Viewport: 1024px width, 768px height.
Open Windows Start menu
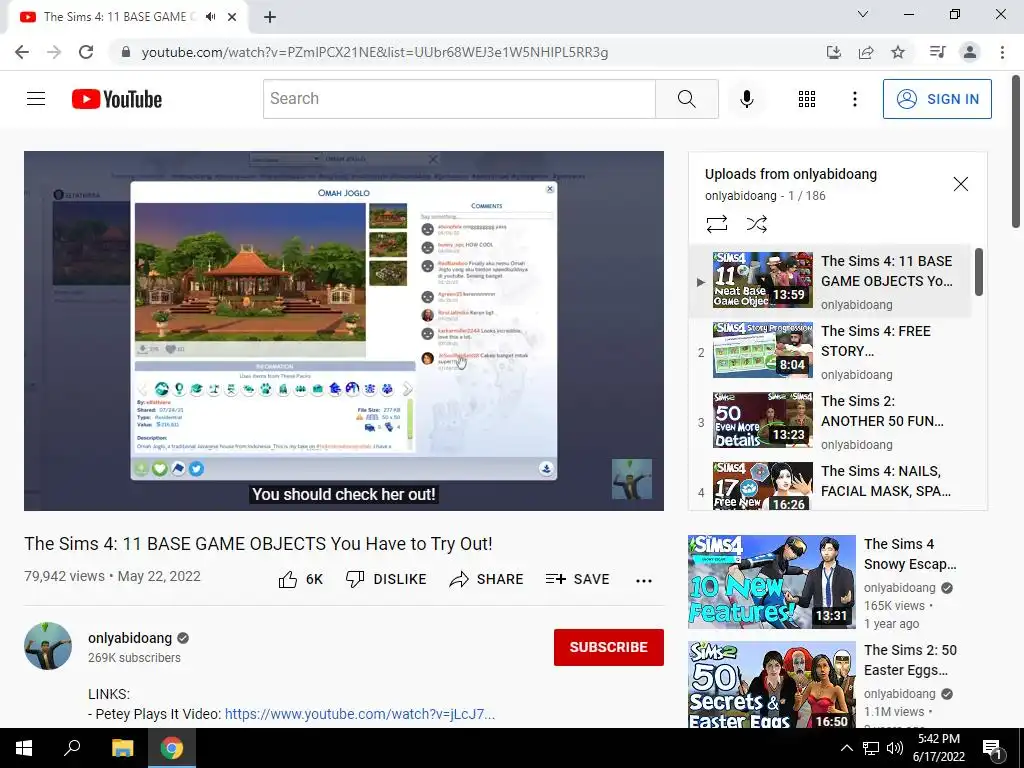(x=24, y=748)
